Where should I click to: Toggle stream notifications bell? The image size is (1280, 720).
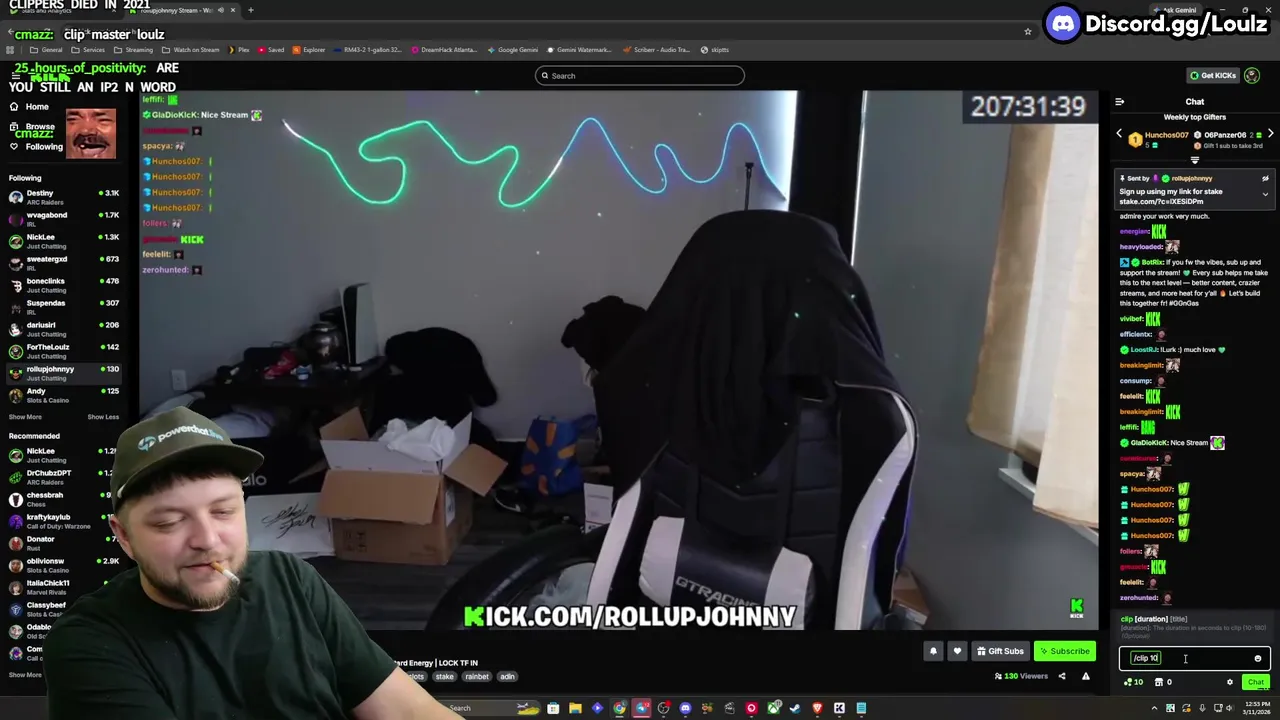pyautogui.click(x=933, y=651)
